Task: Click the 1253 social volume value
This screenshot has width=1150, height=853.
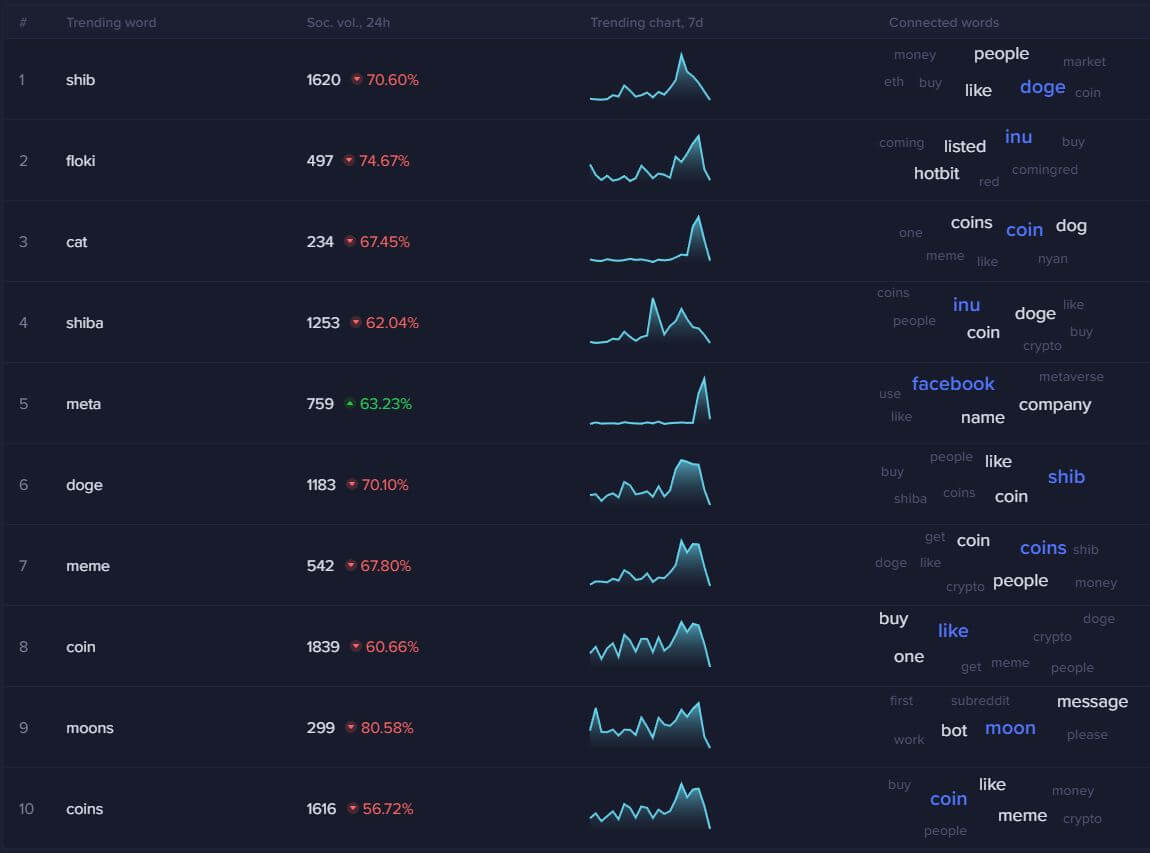Action: pyautogui.click(x=323, y=323)
